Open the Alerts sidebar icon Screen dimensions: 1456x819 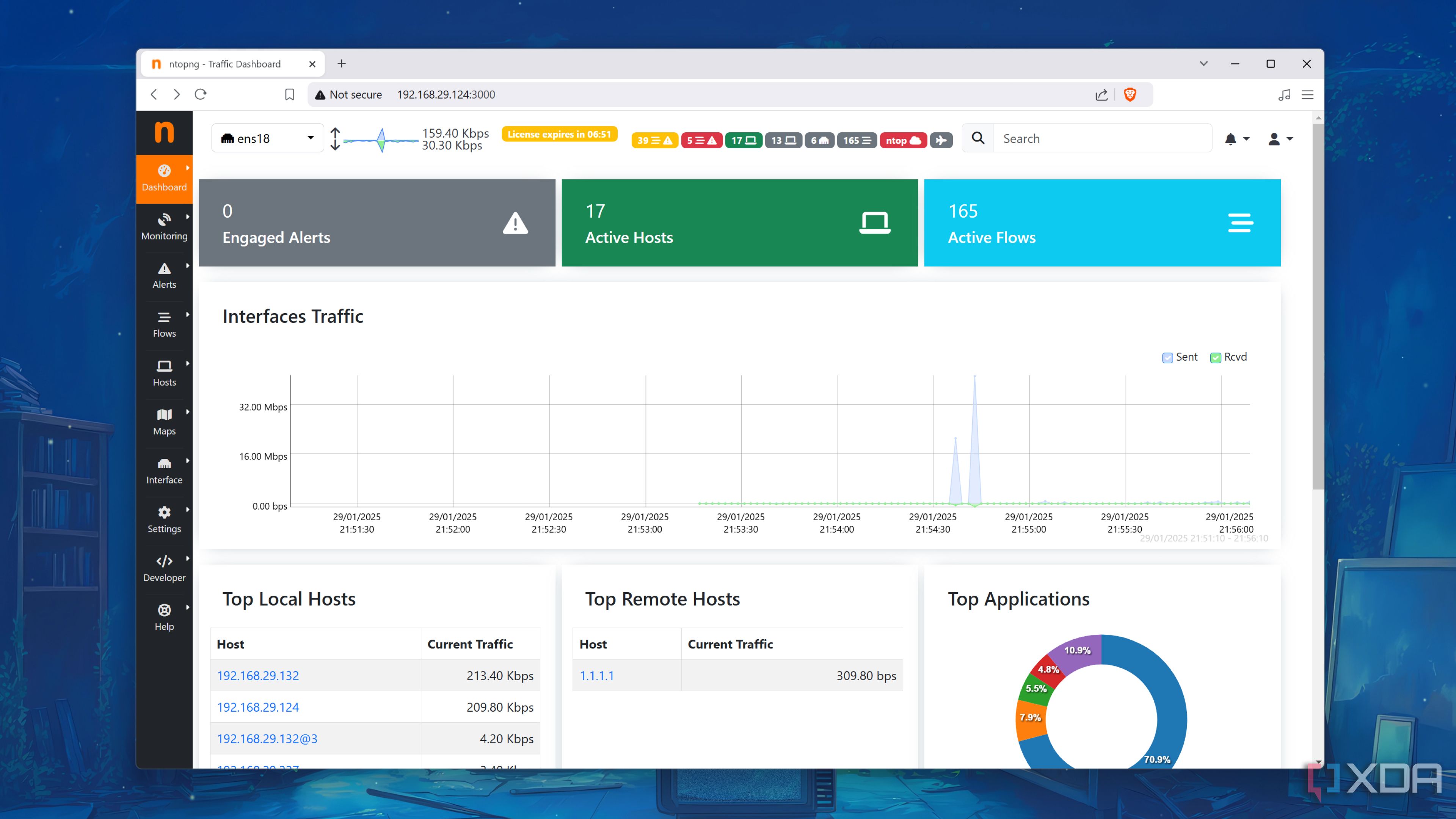(x=164, y=269)
